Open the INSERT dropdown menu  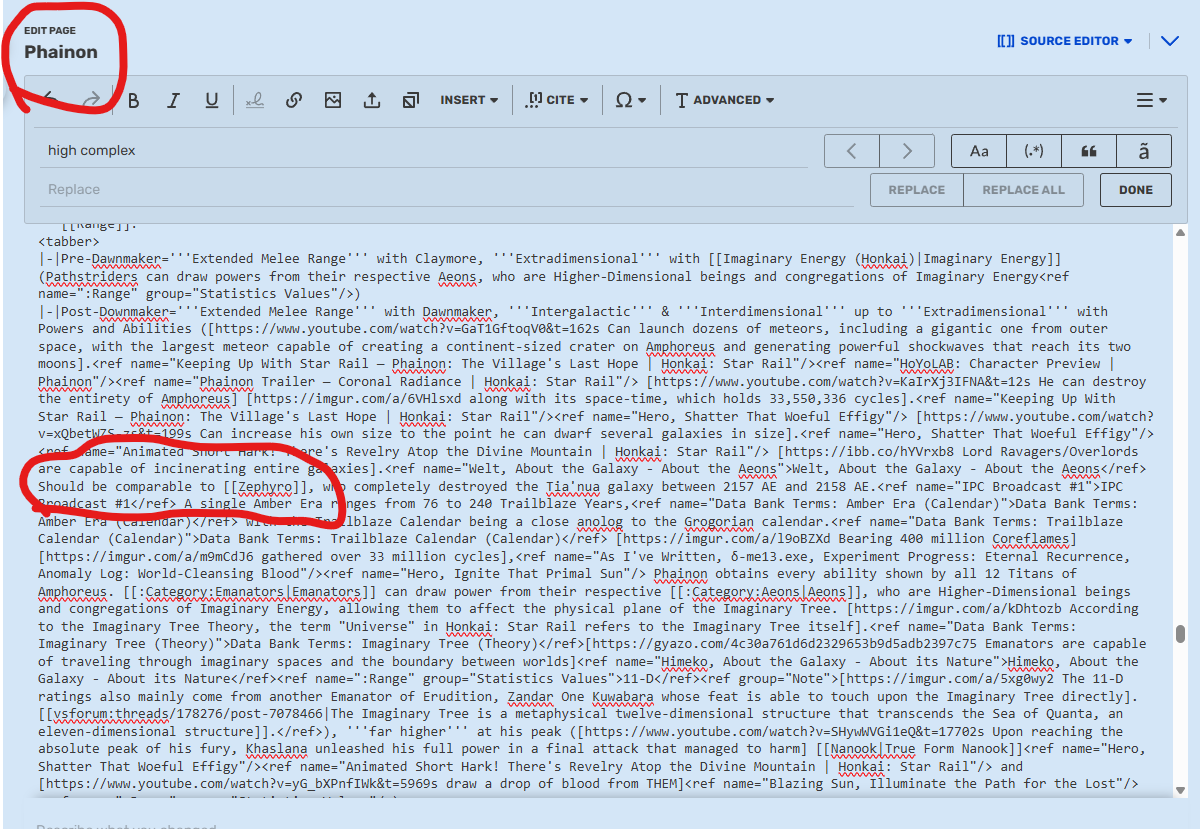tap(469, 100)
